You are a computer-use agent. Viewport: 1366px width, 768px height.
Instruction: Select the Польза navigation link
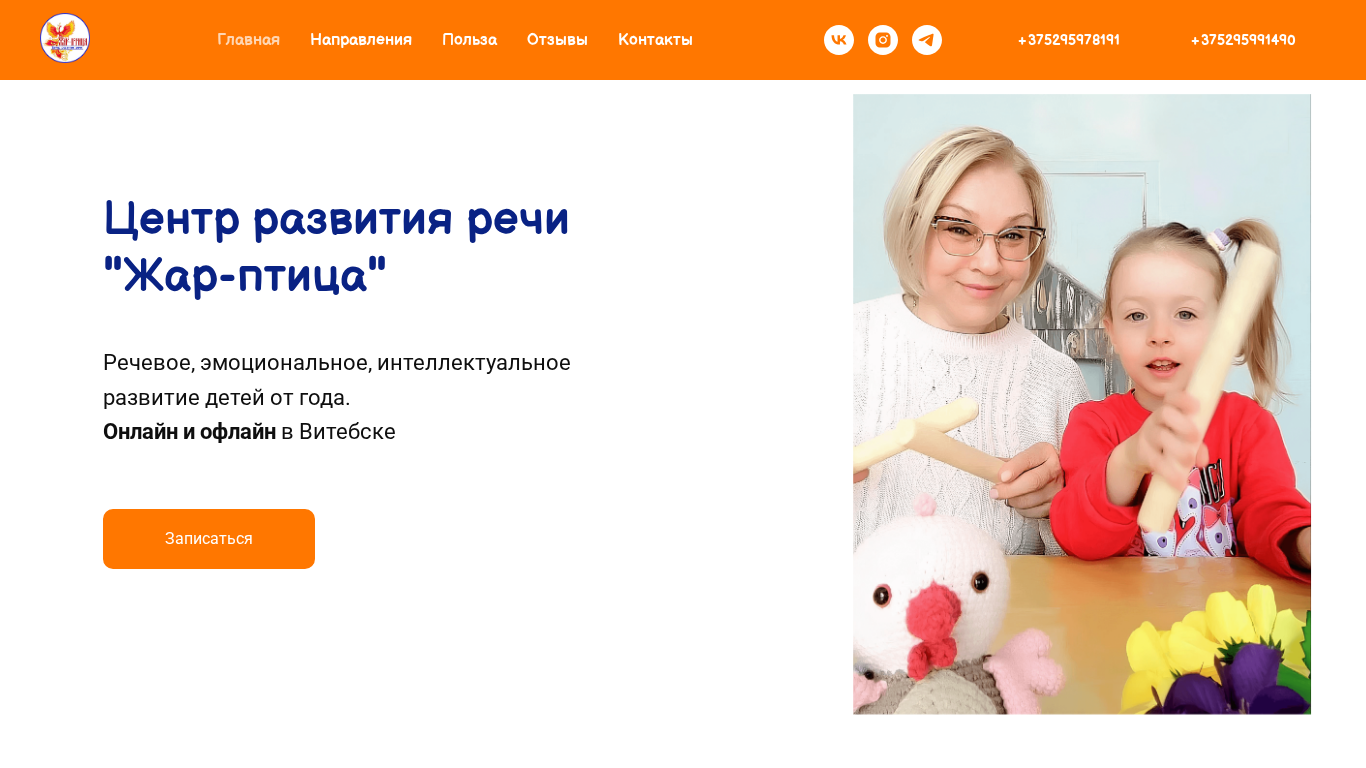click(x=469, y=40)
